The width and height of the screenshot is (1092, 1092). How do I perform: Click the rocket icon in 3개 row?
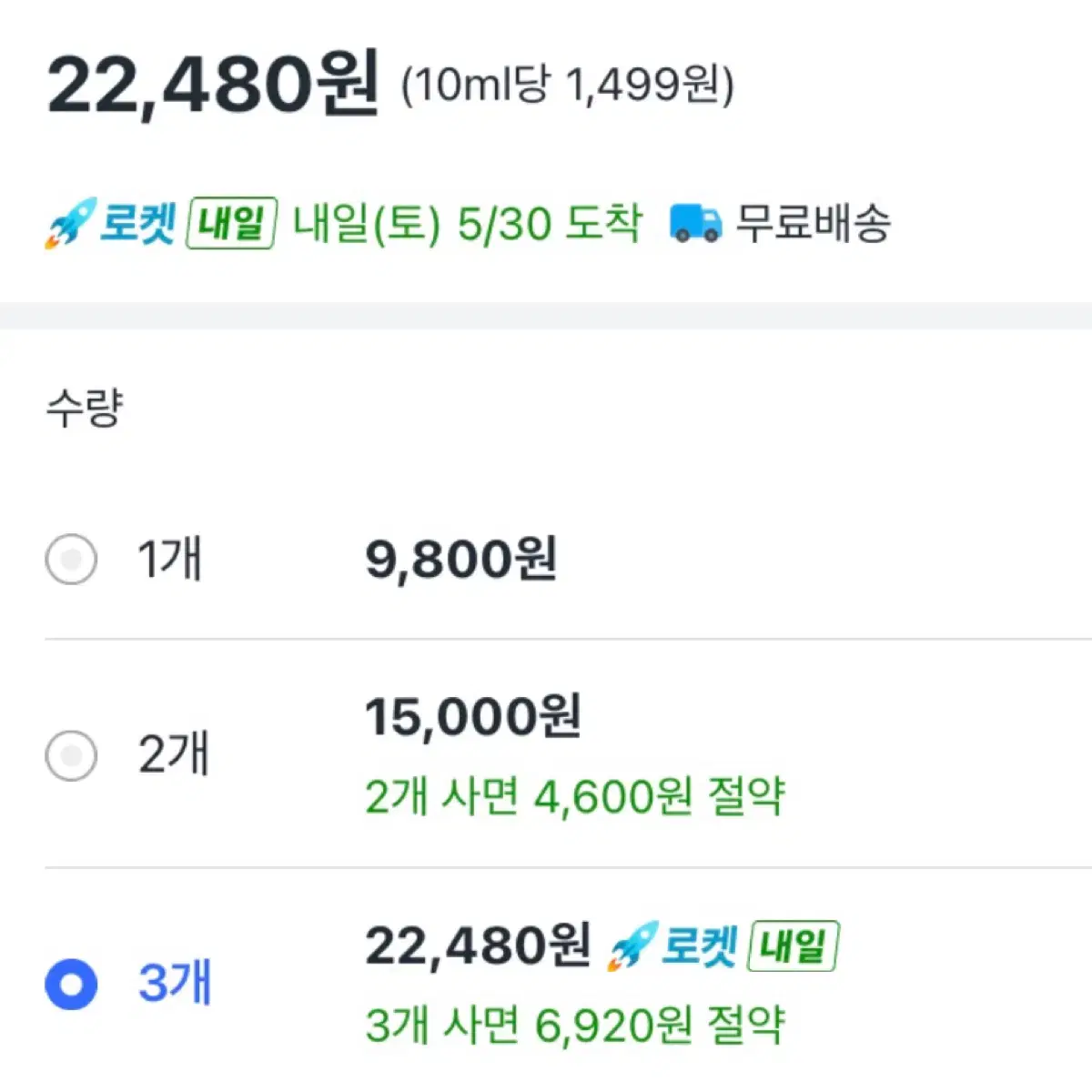(x=632, y=945)
